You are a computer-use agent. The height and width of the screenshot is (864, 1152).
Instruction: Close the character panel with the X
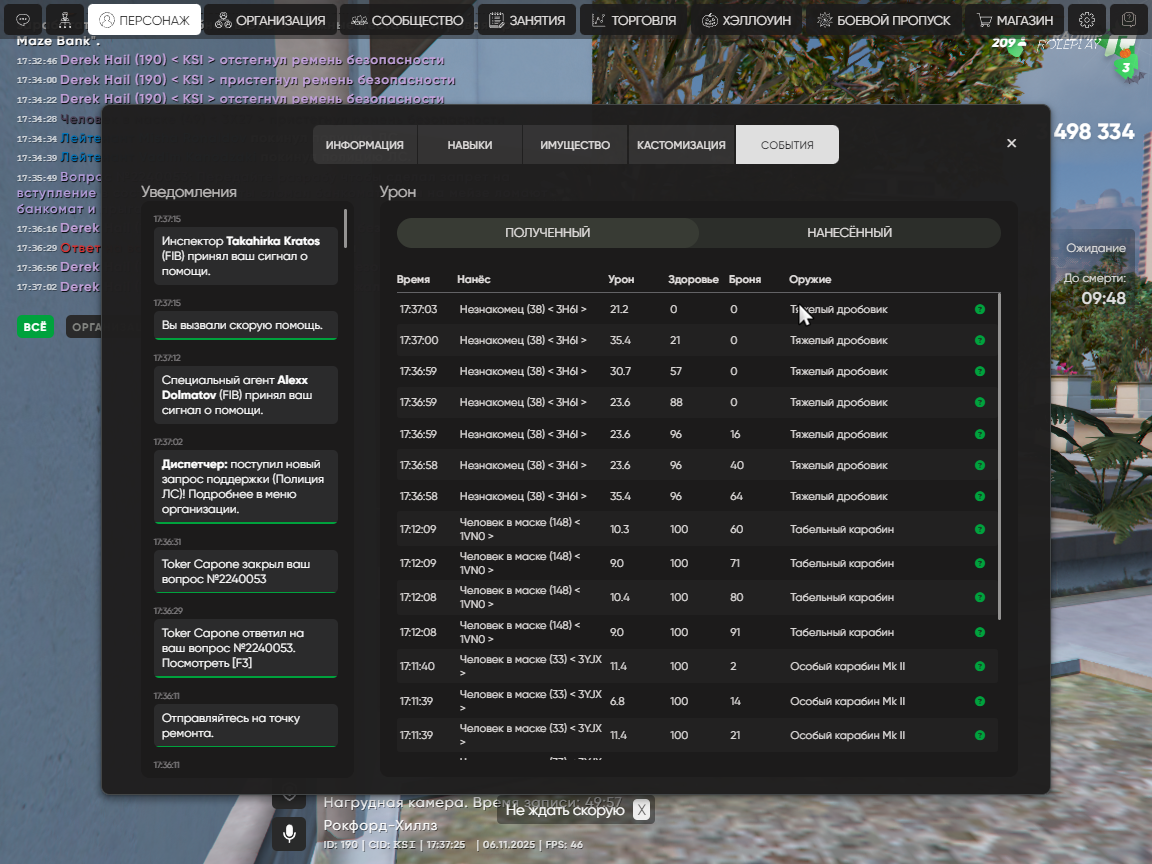coord(1011,144)
